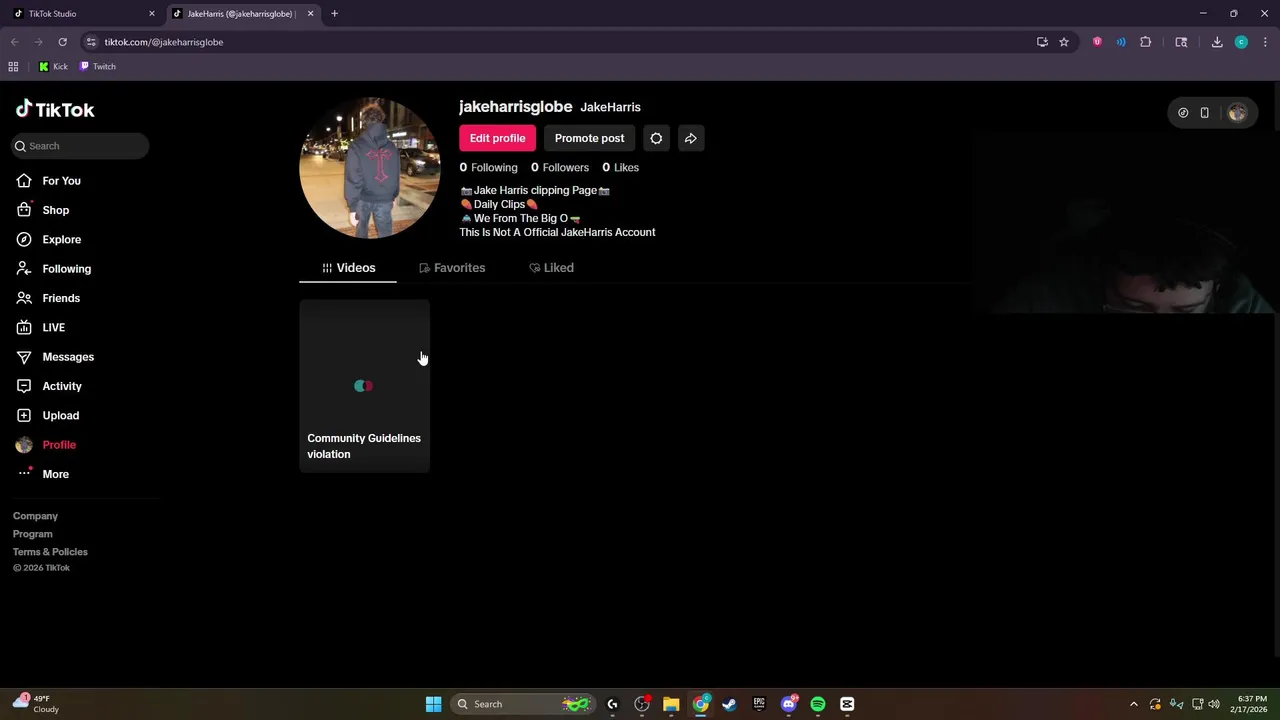Viewport: 1280px width, 720px height.
Task: Open the Twitch bookmark
Action: tap(98, 67)
